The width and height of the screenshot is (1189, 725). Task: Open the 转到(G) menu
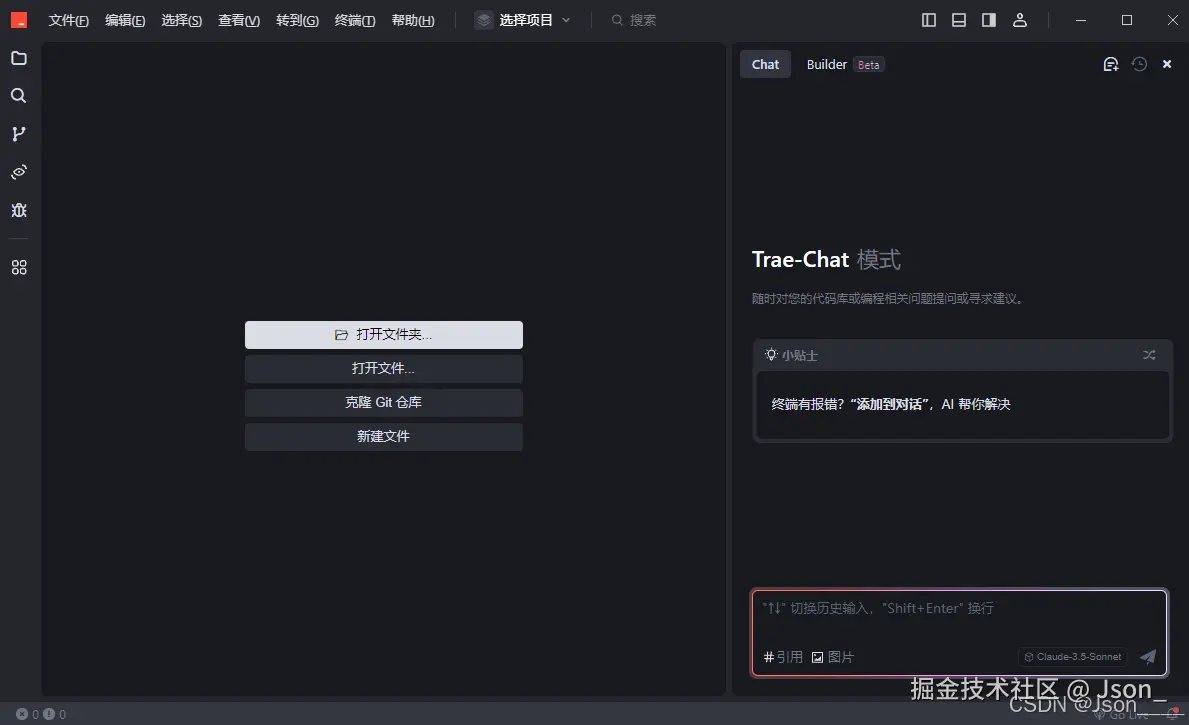coord(297,20)
